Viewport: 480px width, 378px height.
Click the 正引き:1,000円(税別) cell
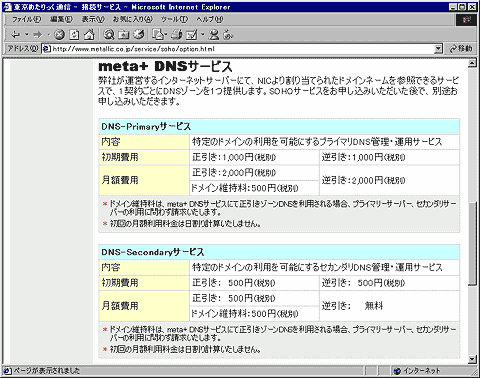[254, 157]
